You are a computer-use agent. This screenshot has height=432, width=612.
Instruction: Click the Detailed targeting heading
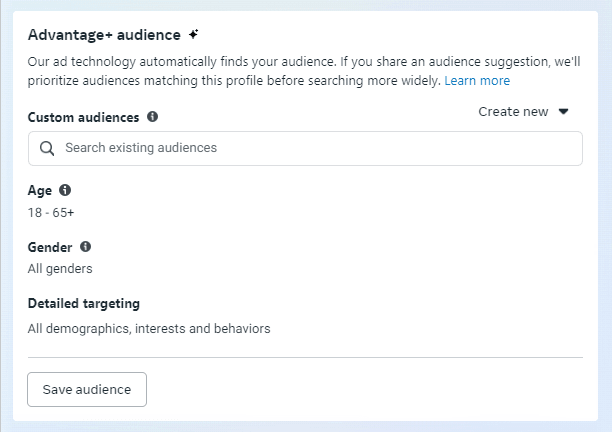click(84, 304)
